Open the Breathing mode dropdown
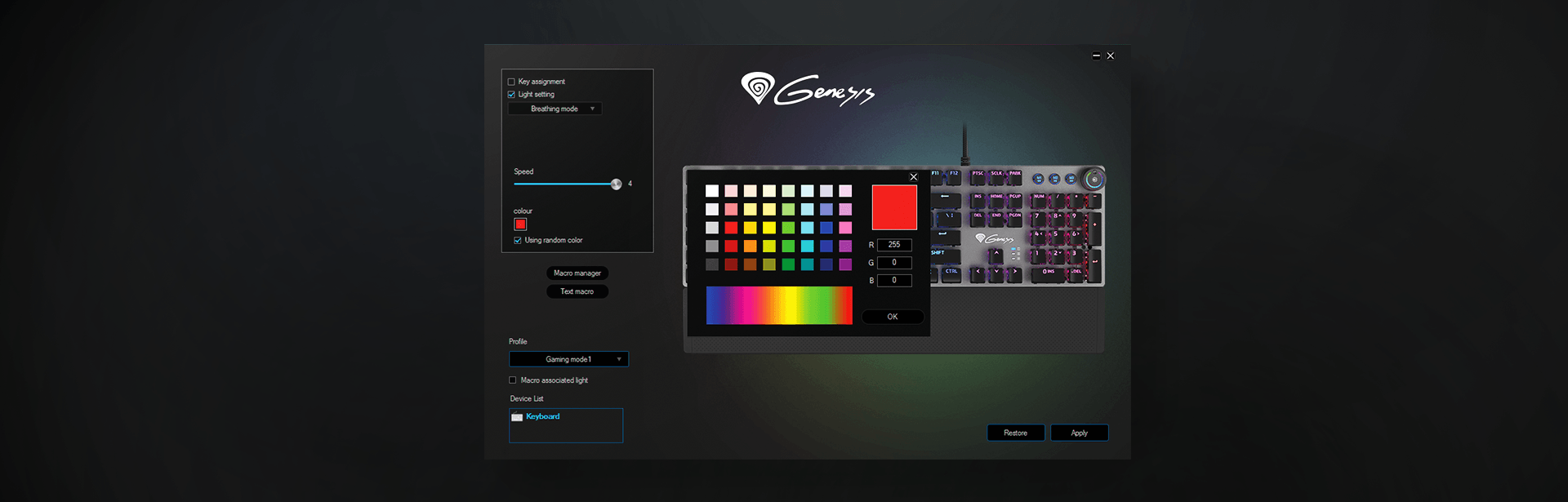 555,109
